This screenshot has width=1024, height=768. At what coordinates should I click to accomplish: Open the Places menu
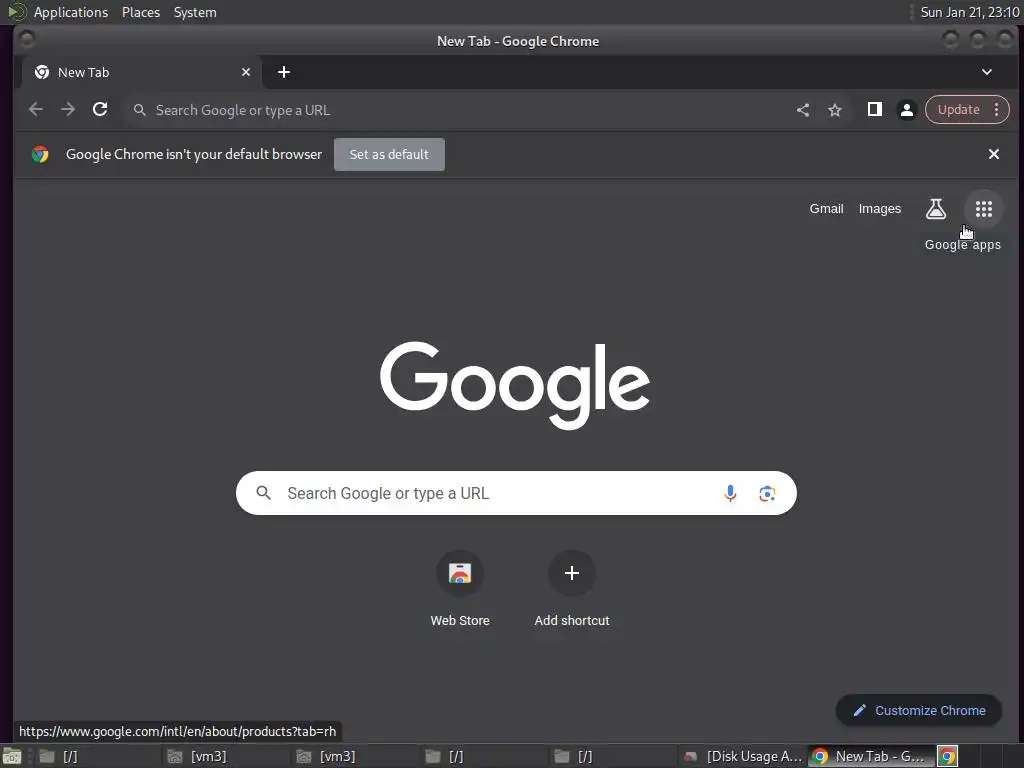pyautogui.click(x=140, y=12)
